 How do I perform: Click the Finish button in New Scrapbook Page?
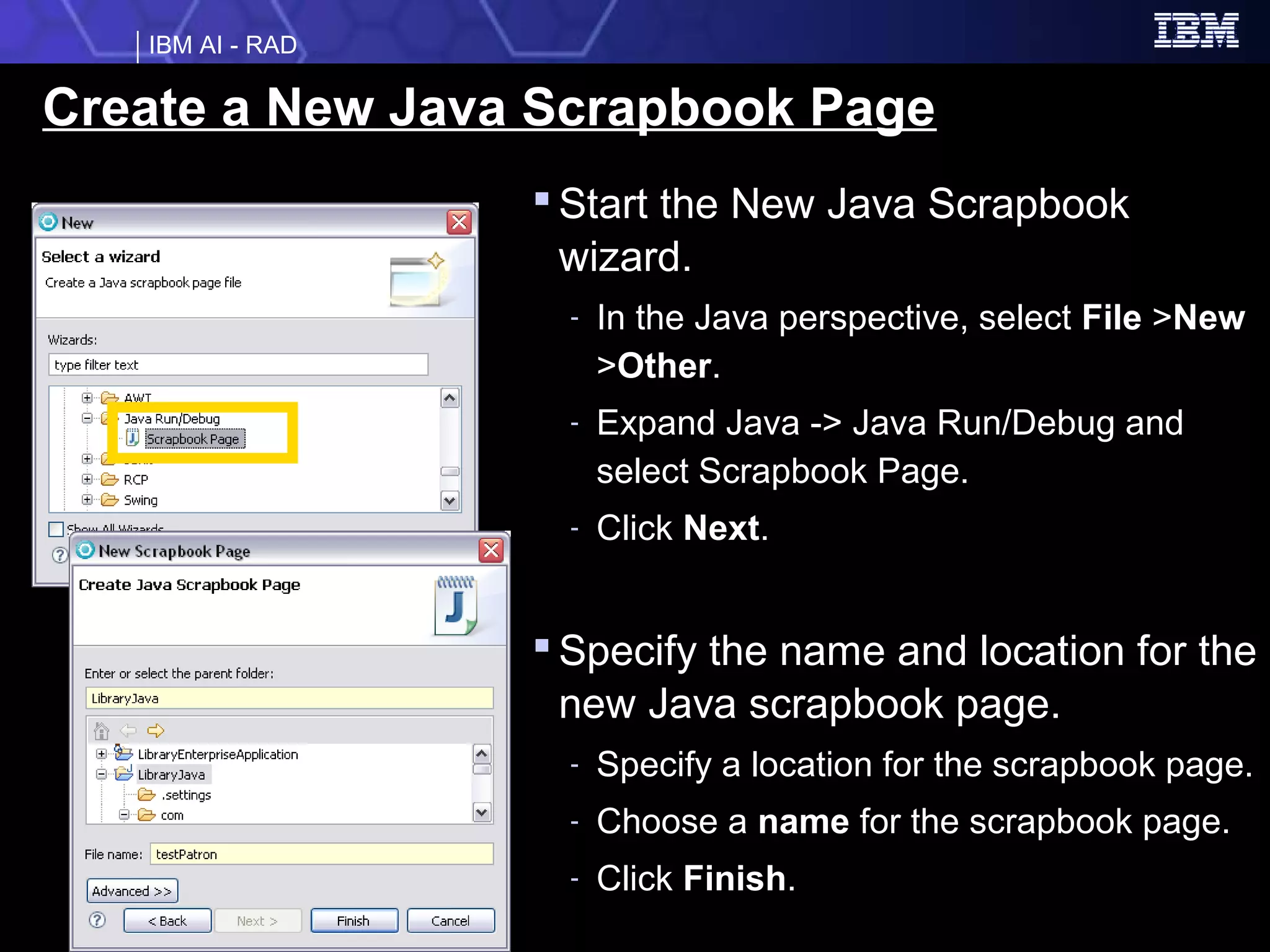354,920
